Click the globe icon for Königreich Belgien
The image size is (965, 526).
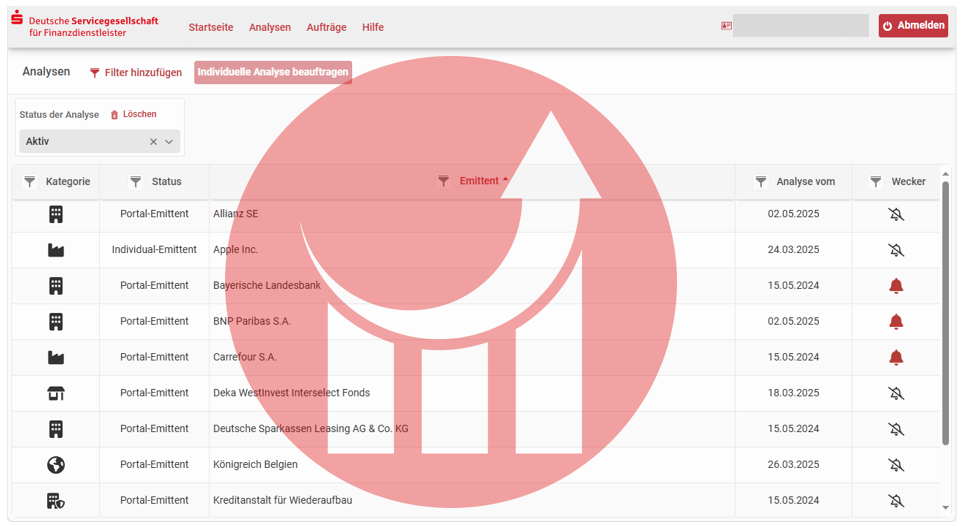pyautogui.click(x=56, y=464)
